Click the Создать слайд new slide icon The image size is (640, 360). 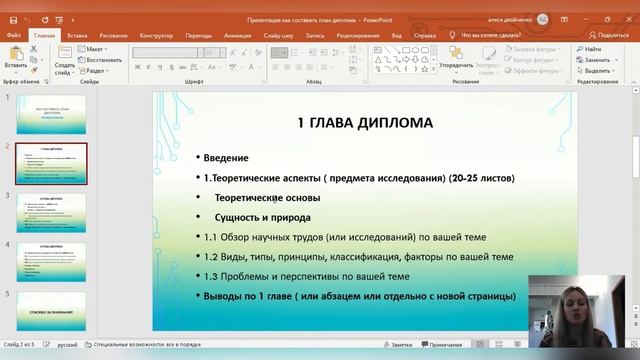[64, 53]
